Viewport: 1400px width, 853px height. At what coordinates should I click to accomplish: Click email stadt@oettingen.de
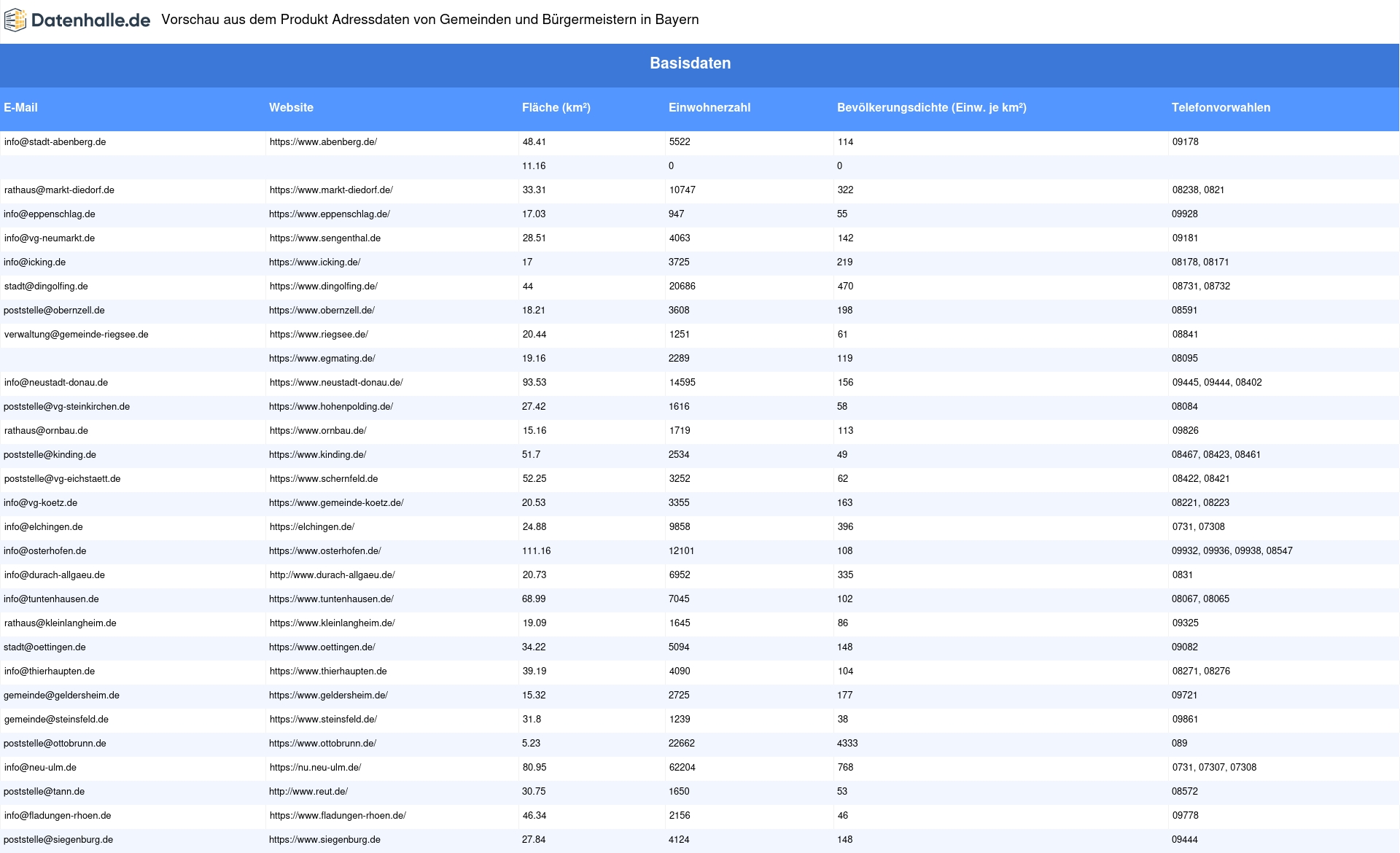45,647
